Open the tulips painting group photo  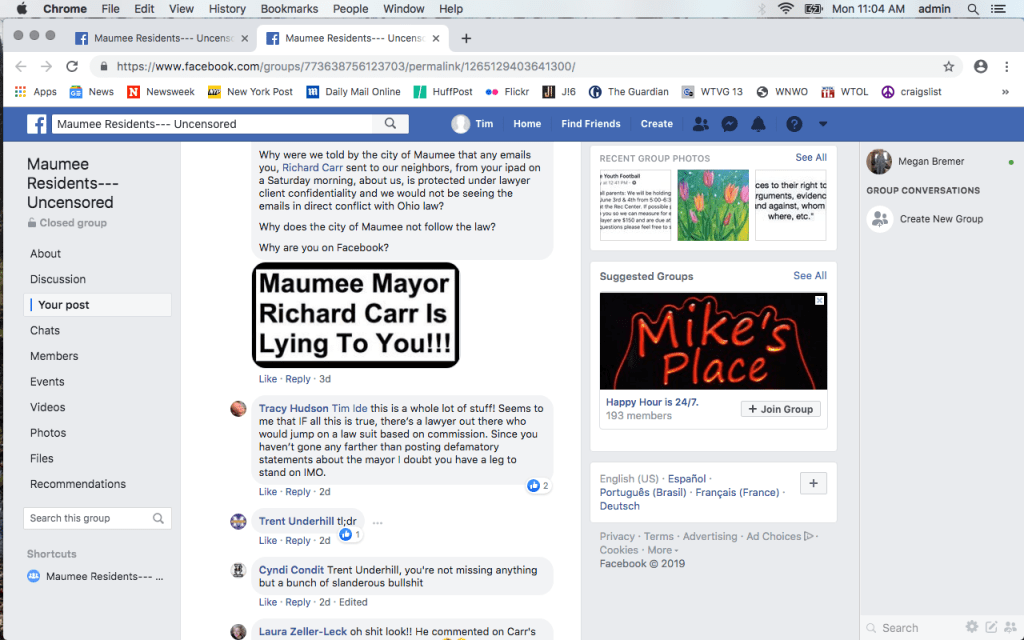pos(712,205)
